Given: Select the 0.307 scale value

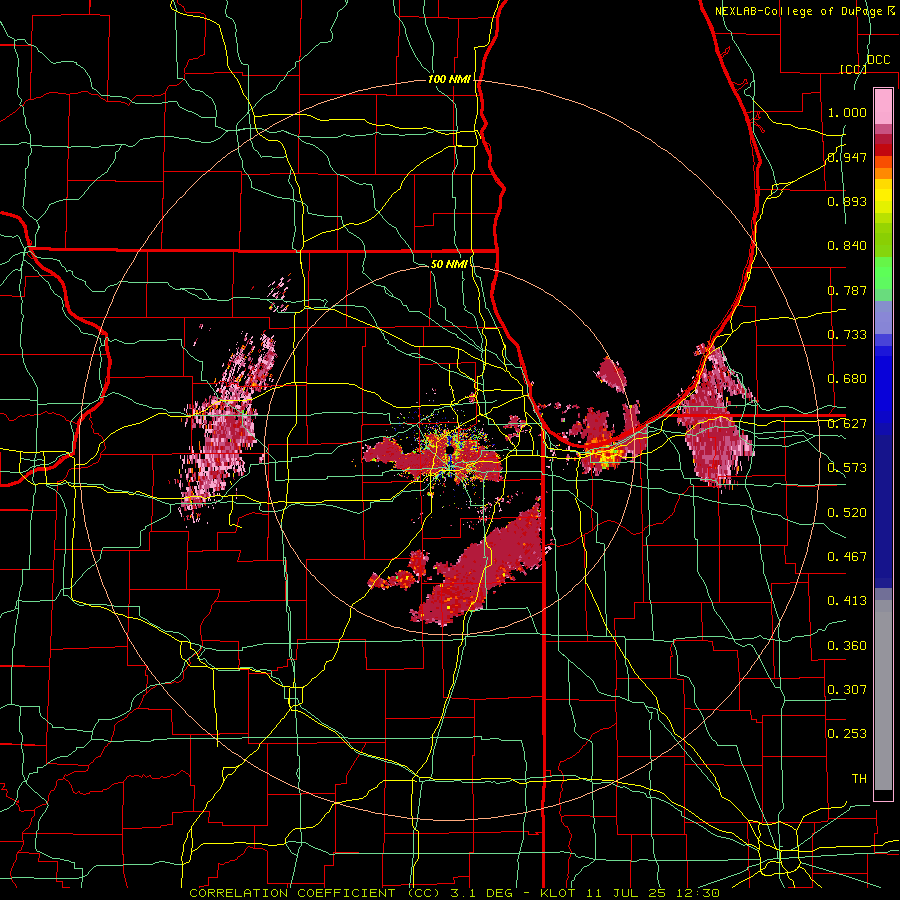Looking at the screenshot, I should click(x=847, y=690).
